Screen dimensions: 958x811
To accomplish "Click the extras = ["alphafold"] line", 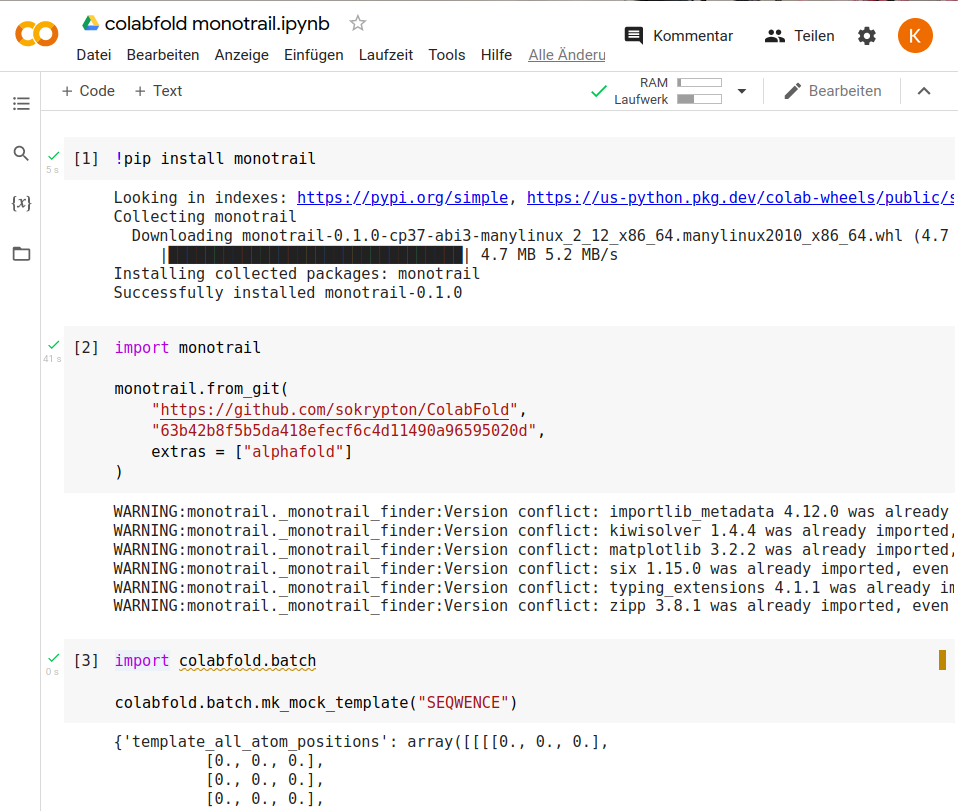I will 252,452.
